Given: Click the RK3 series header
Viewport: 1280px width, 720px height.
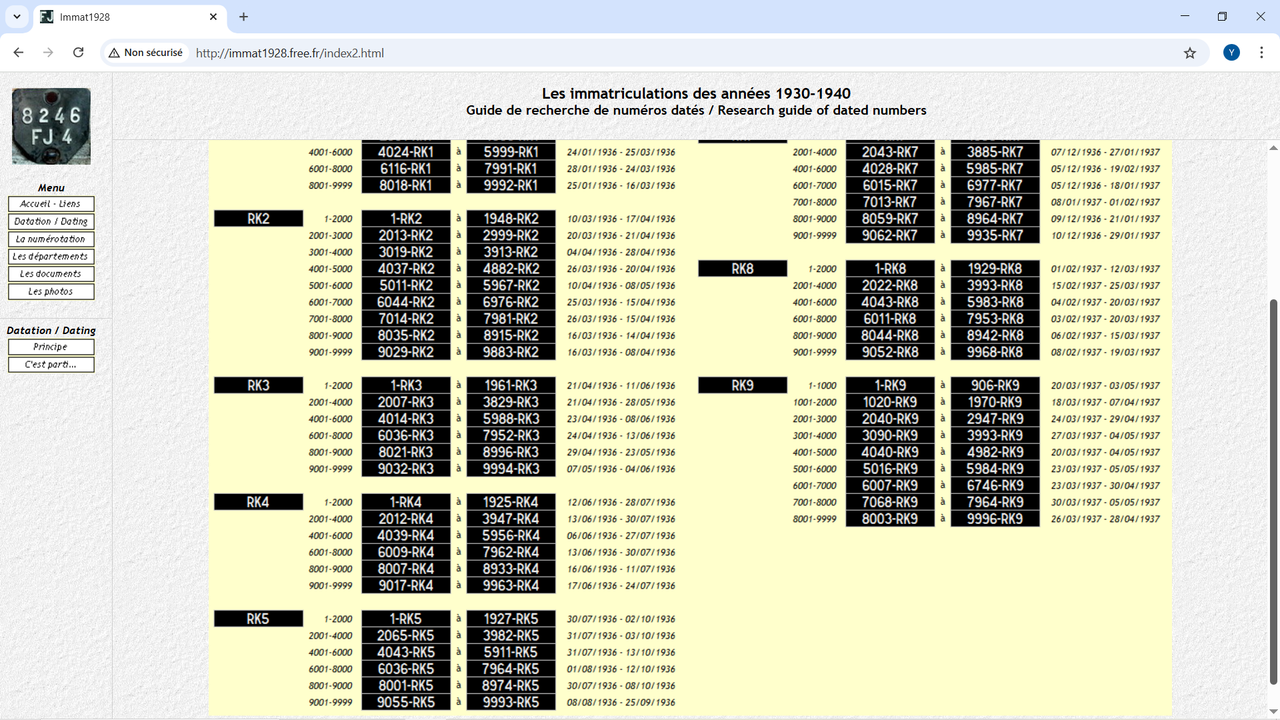Looking at the screenshot, I should click(x=258, y=386).
